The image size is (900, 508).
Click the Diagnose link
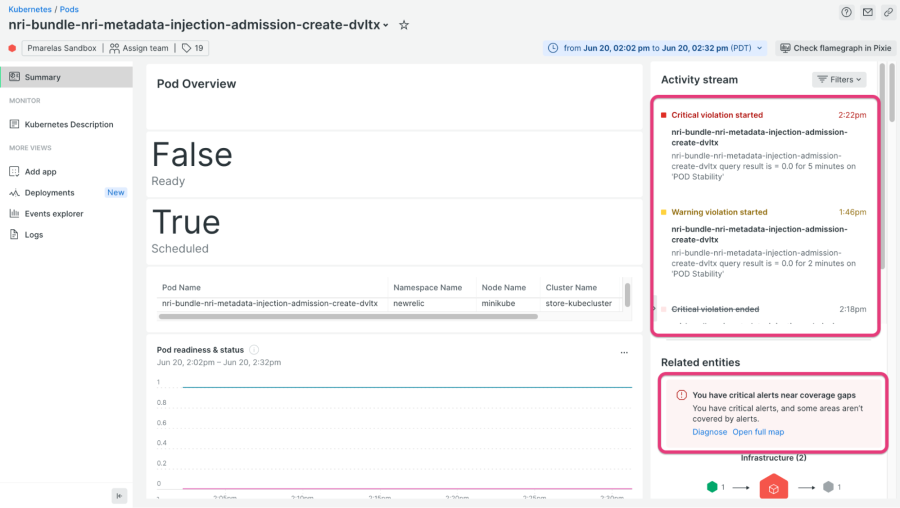[709, 432]
